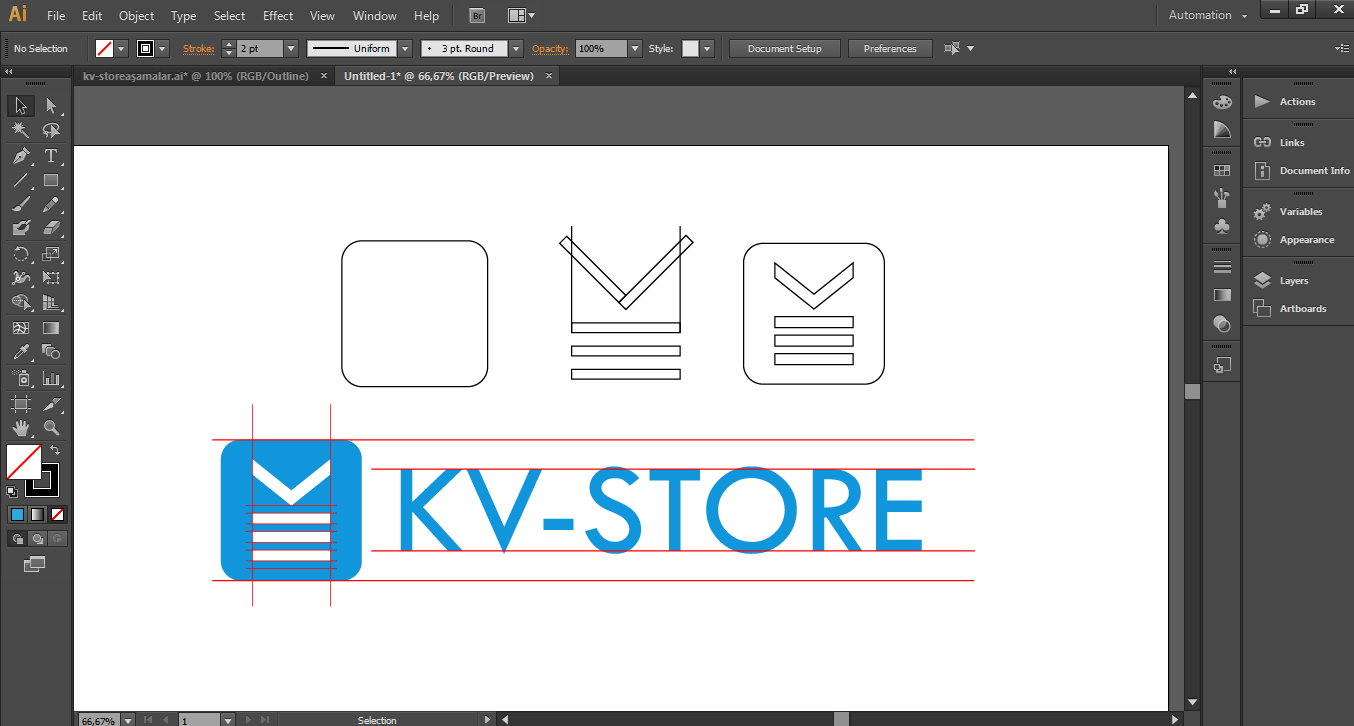Select the Blend tool

[x=51, y=352]
